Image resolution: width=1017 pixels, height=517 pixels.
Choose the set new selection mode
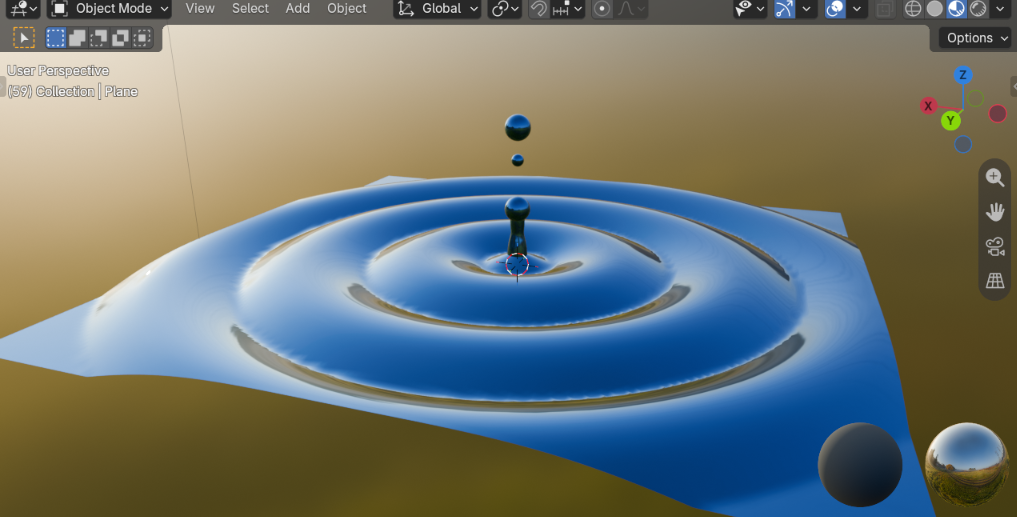point(56,38)
